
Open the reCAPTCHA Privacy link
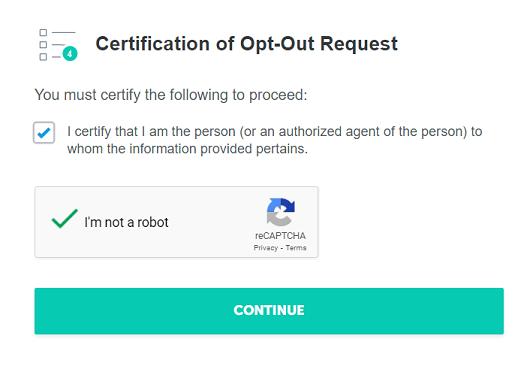(x=266, y=248)
